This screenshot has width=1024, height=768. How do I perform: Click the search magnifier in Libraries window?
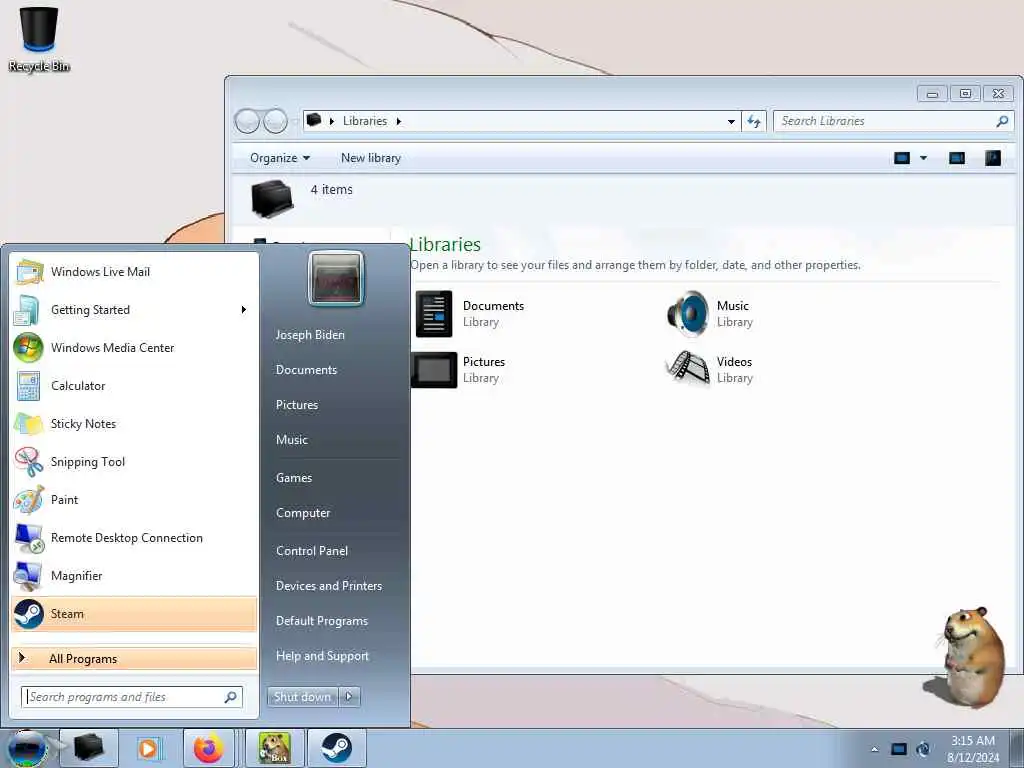coord(1002,121)
